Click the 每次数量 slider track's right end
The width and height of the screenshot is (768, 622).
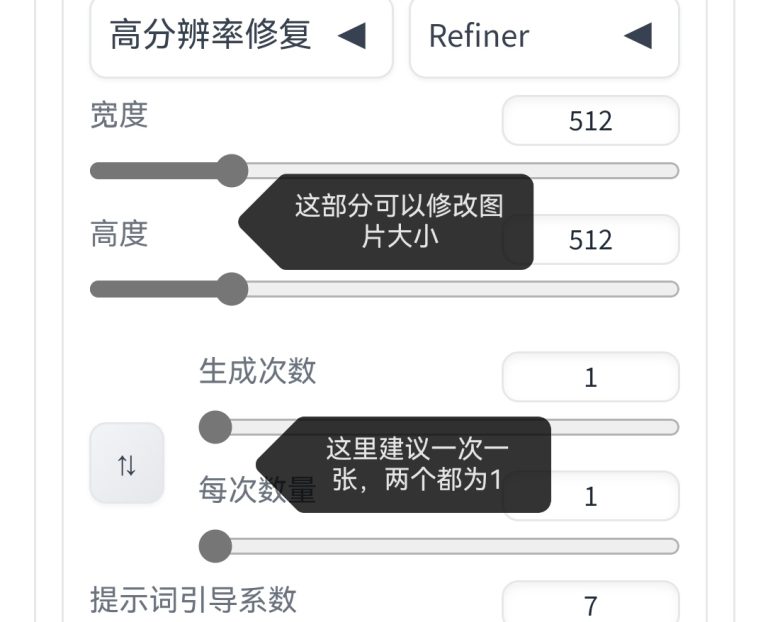click(x=671, y=546)
